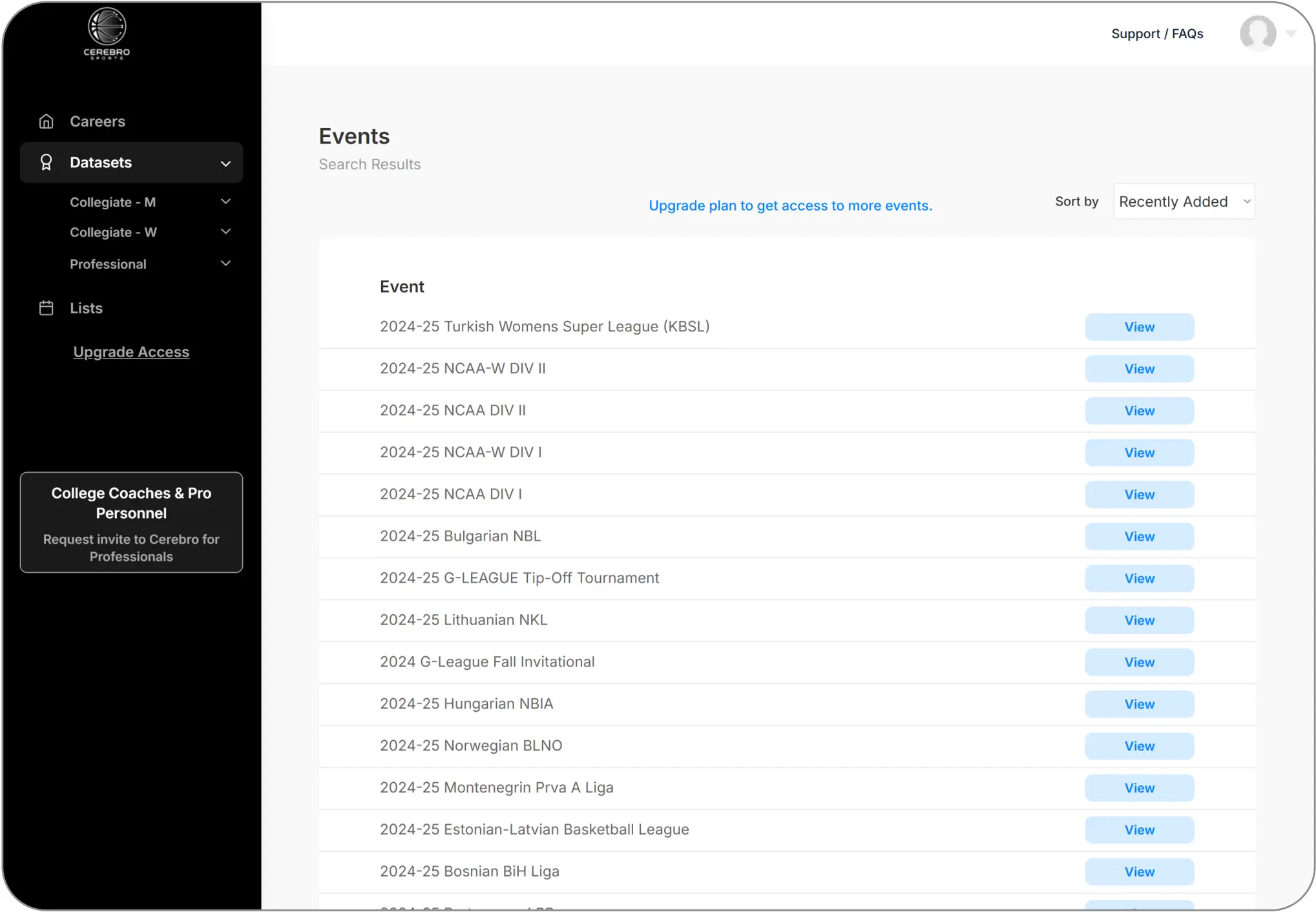Click the Lists calendar icon
Viewport: 1316px width, 912px height.
pos(46,308)
